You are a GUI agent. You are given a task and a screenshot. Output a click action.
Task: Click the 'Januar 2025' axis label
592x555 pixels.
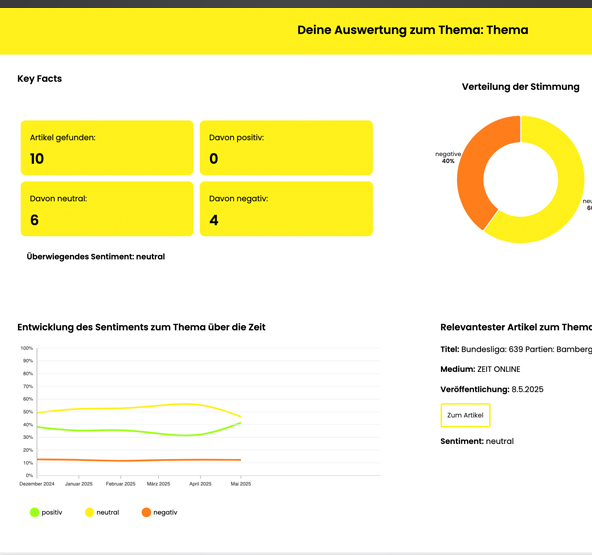79,484
